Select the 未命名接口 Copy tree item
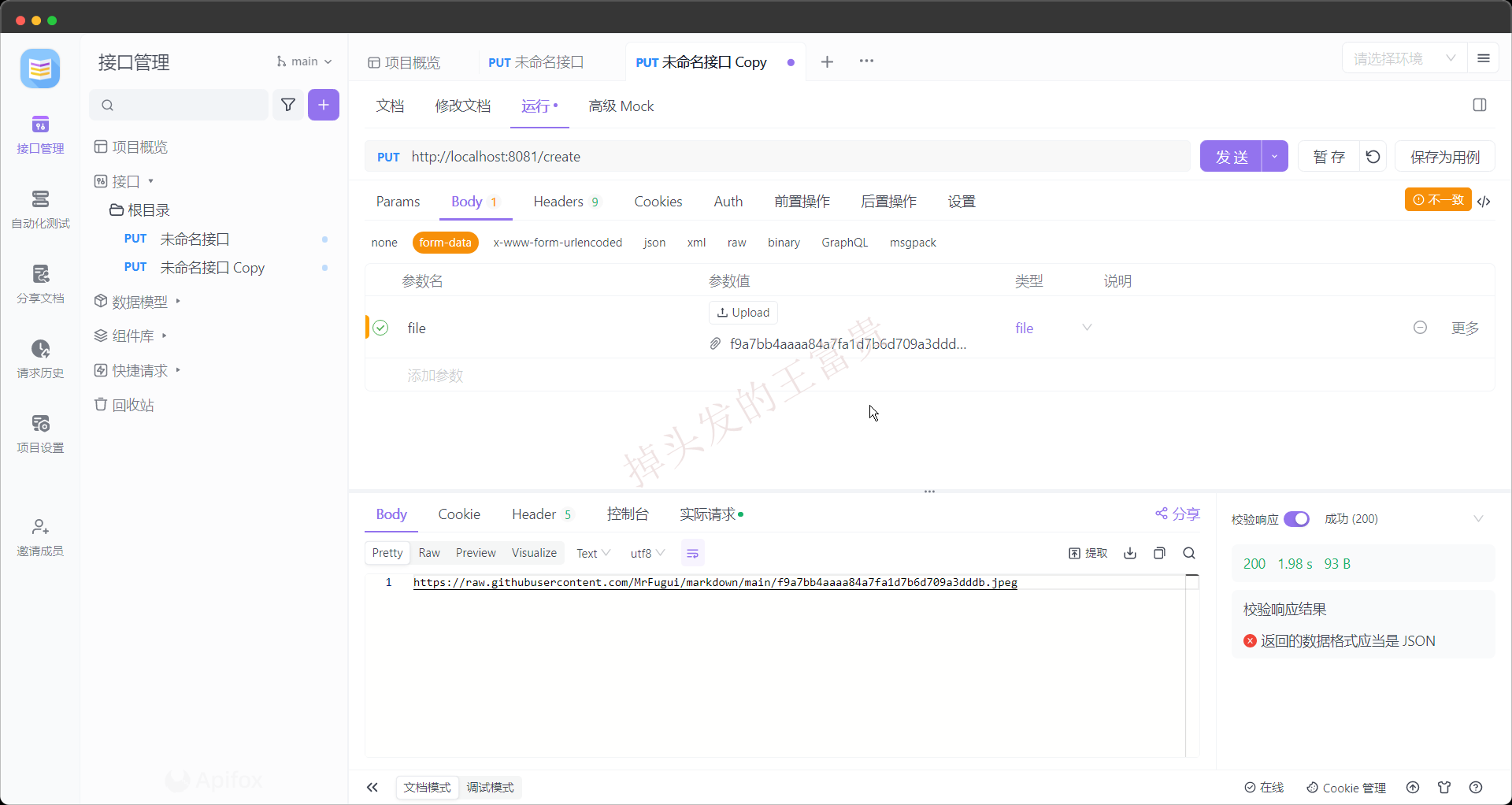Viewport: 1512px width, 805px height. coord(213,268)
